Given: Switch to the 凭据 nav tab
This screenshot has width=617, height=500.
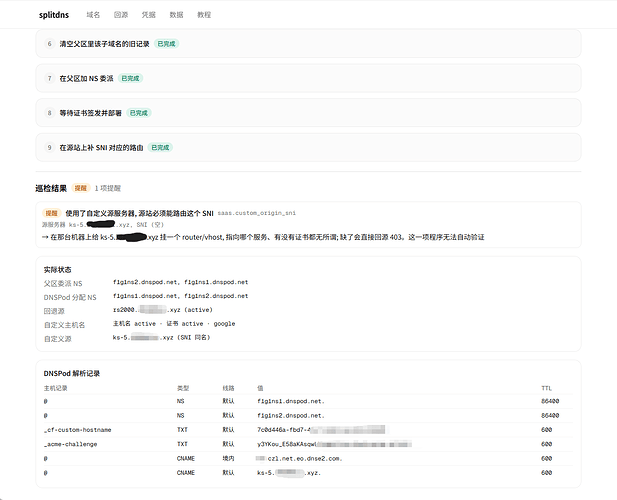Looking at the screenshot, I should 148,15.
